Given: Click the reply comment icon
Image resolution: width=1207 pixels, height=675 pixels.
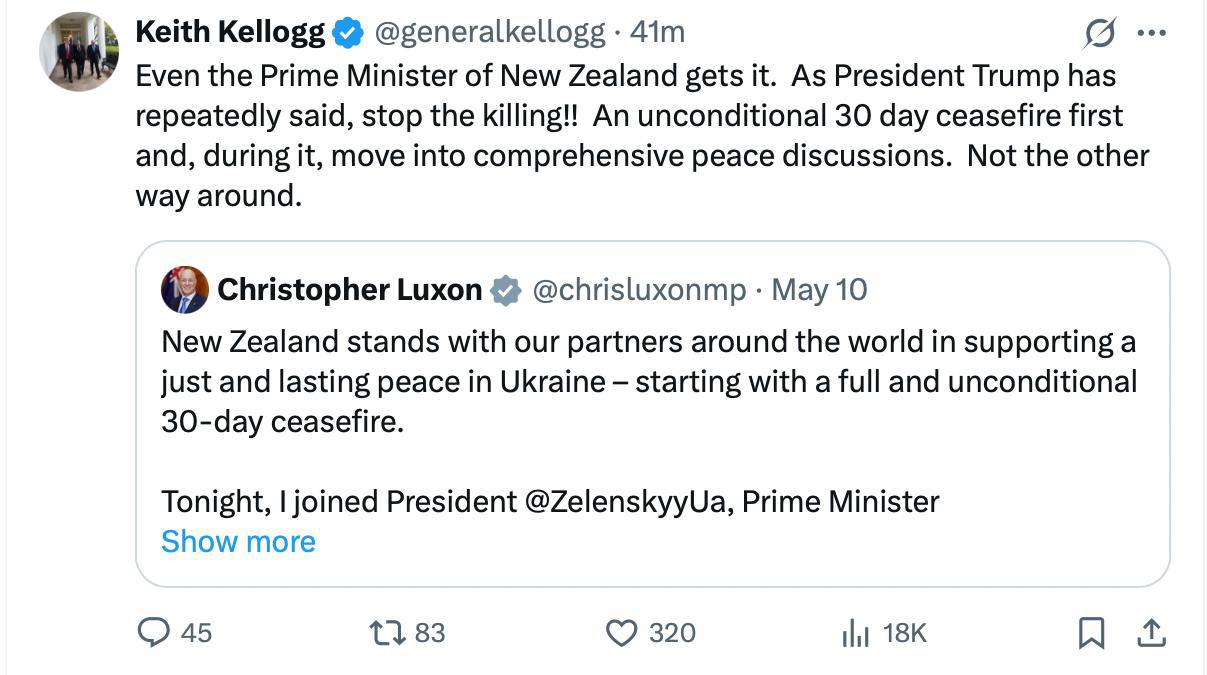Looking at the screenshot, I should (x=153, y=632).
